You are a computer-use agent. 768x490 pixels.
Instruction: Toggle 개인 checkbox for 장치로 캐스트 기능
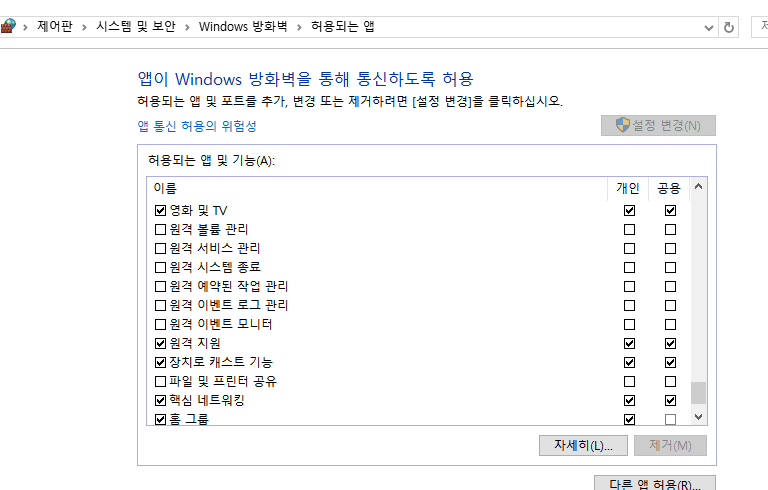[x=629, y=363]
